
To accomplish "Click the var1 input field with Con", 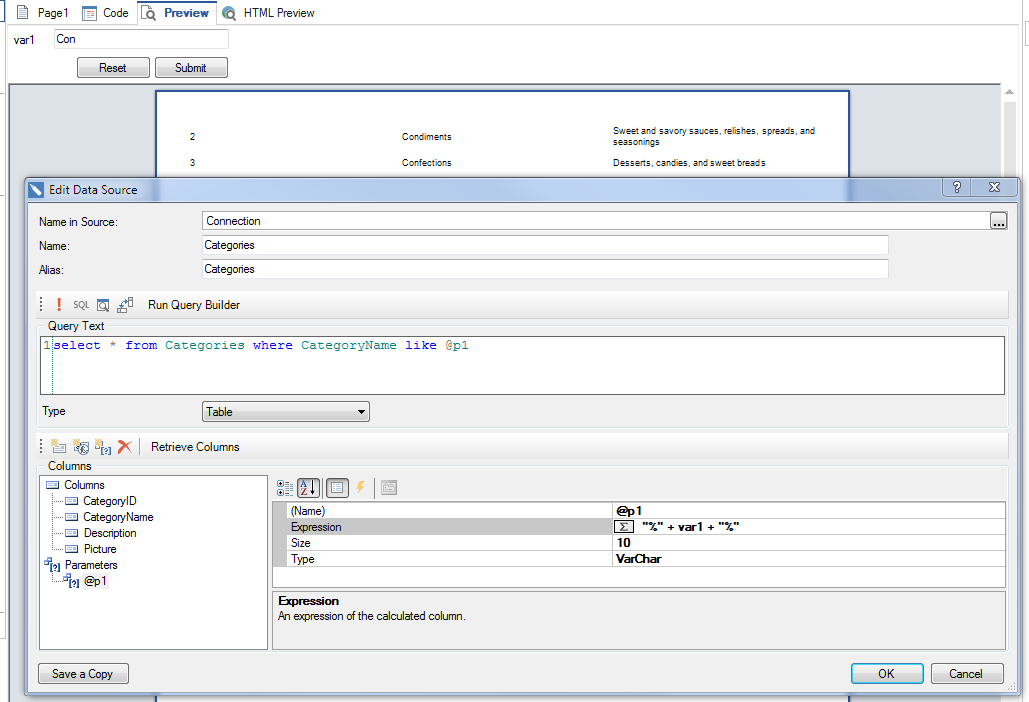I will pos(141,39).
